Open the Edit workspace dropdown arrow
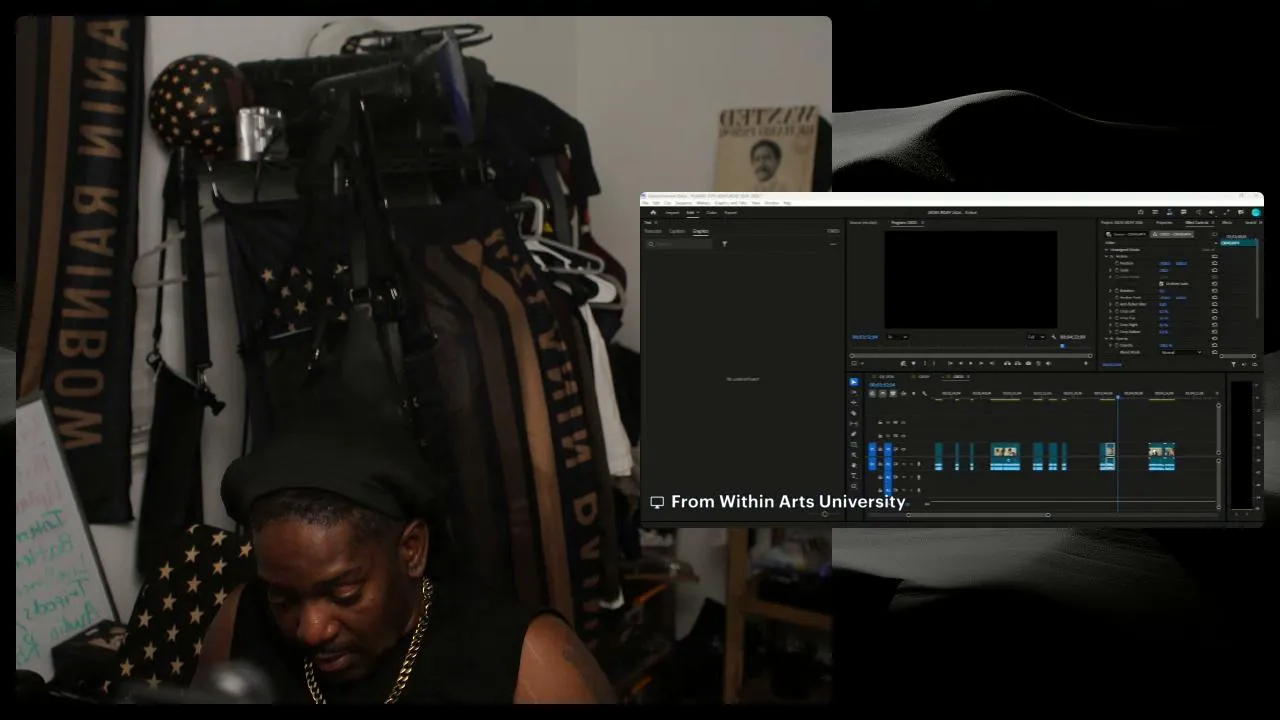This screenshot has height=720, width=1280. [x=698, y=212]
